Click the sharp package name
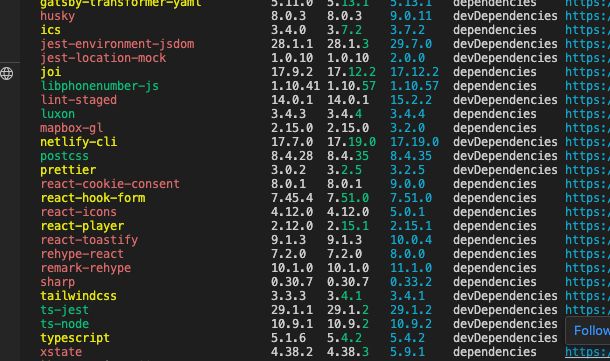610x361 pixels. click(58, 282)
